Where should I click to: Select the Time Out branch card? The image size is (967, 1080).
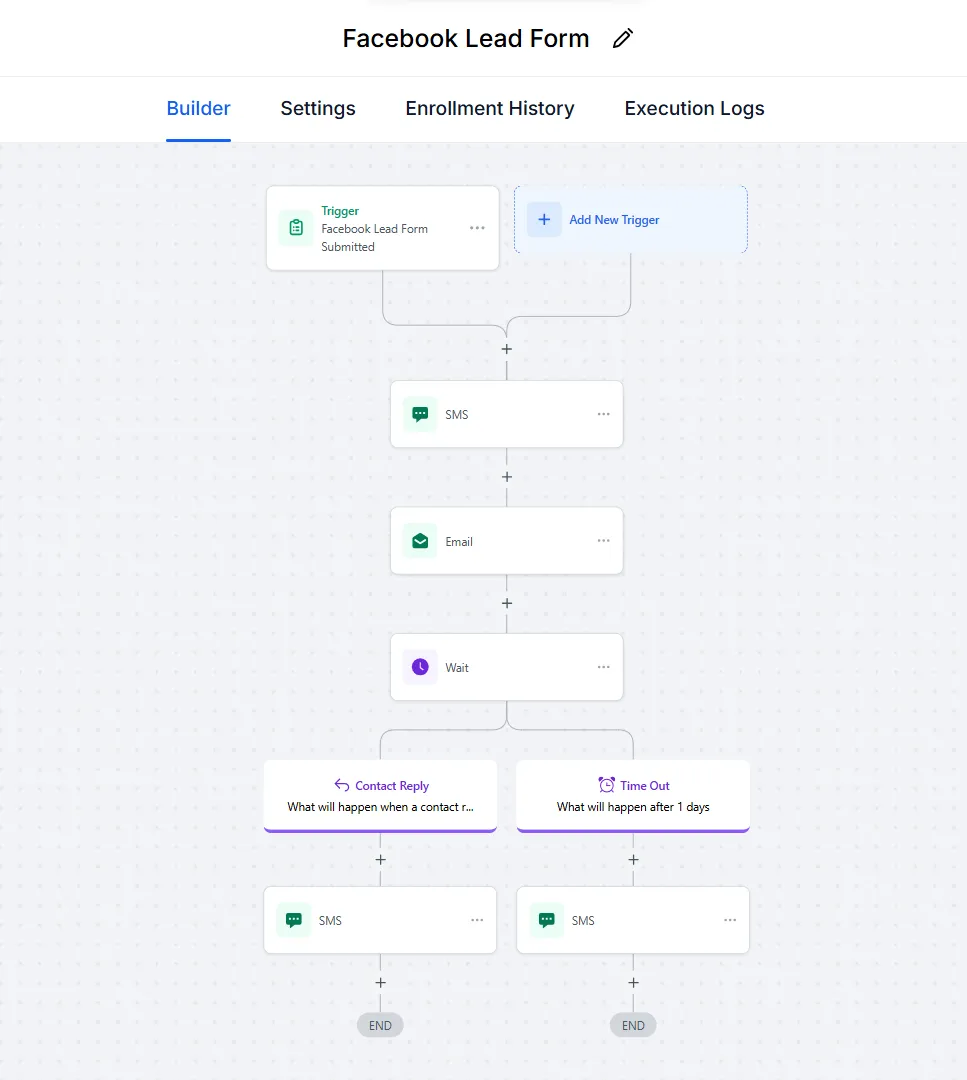click(x=633, y=795)
